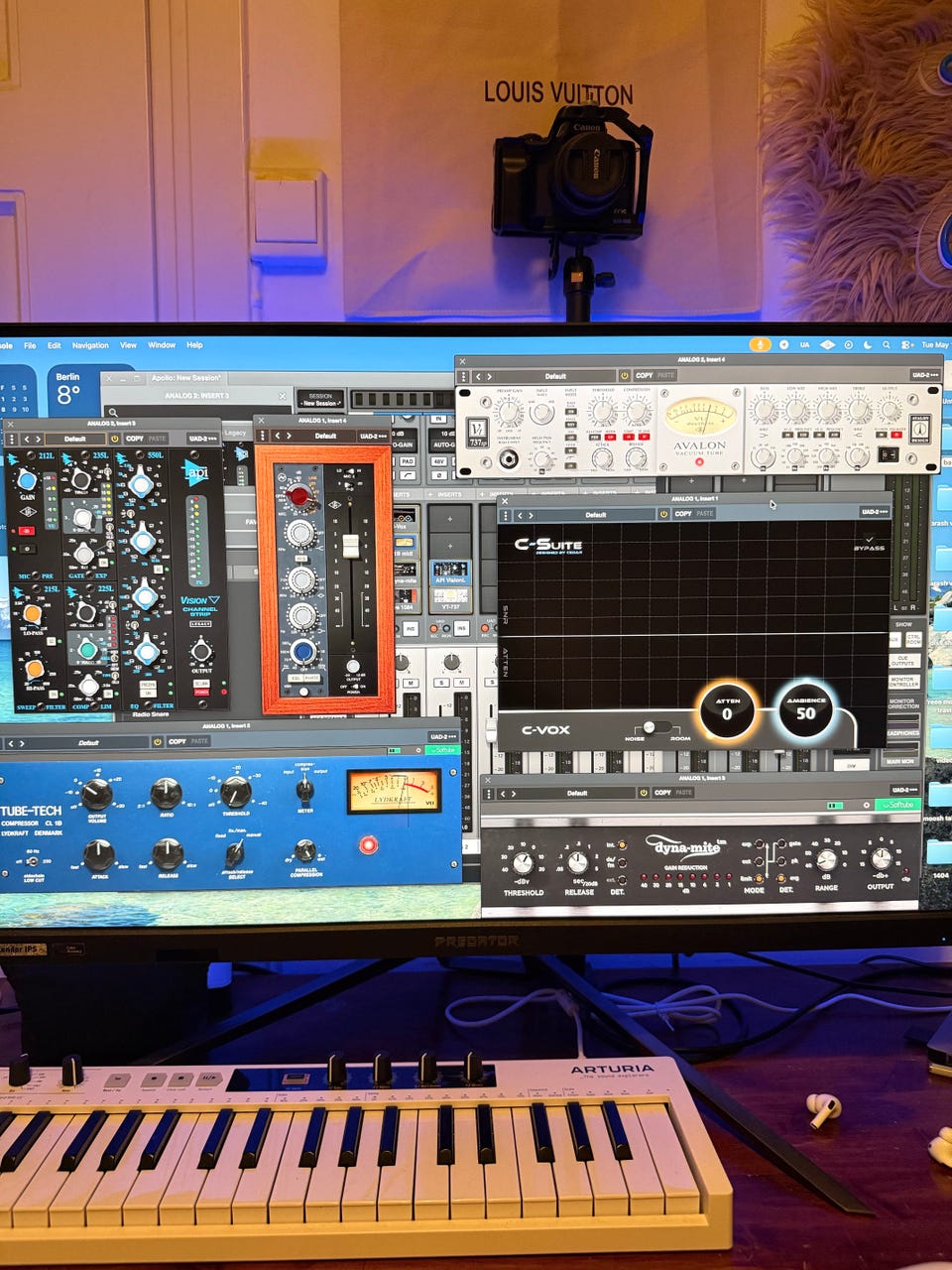The image size is (952, 1270).
Task: Click the red gain knob on Neve 1084
Action: click(x=298, y=496)
